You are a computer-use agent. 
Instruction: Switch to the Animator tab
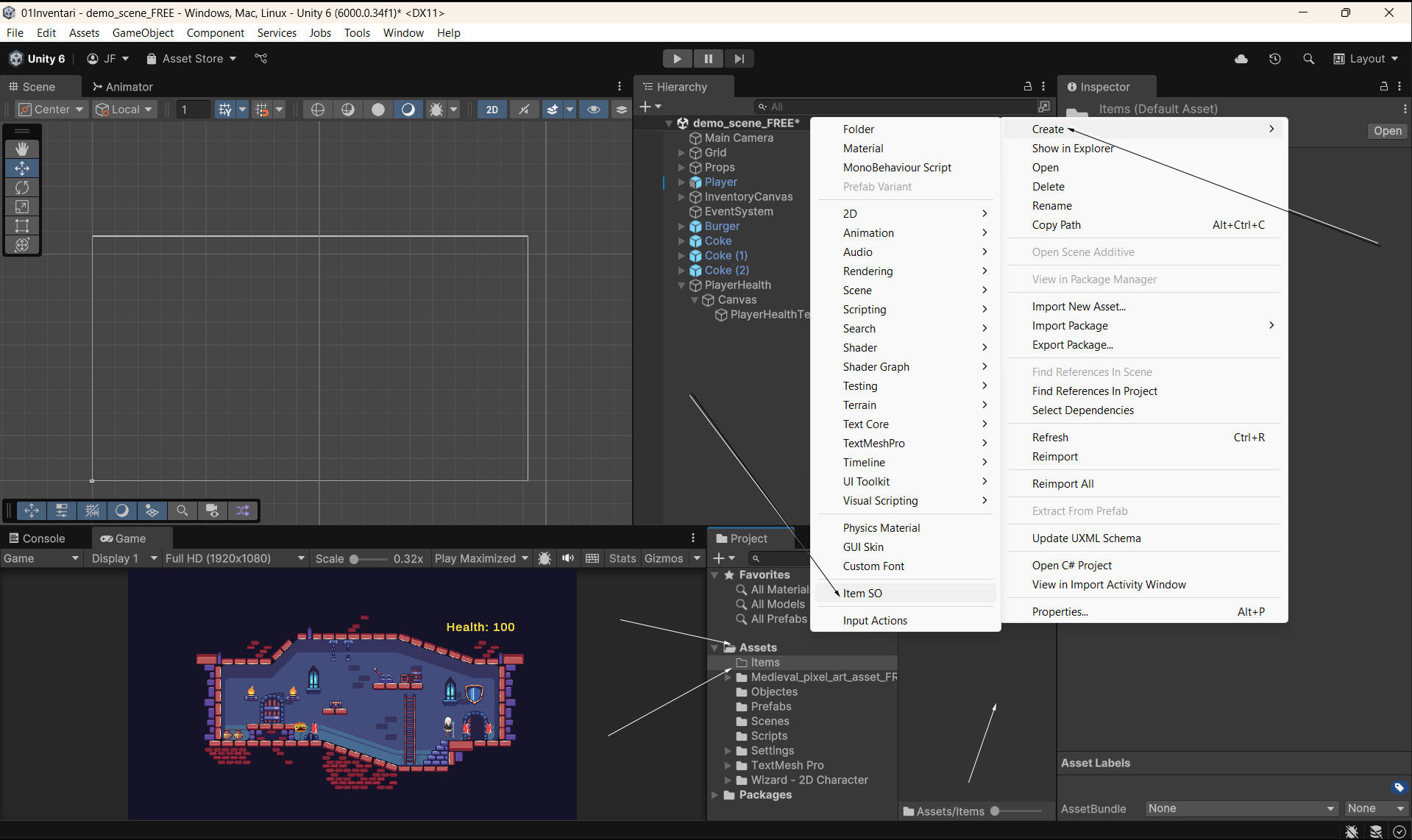tap(123, 87)
